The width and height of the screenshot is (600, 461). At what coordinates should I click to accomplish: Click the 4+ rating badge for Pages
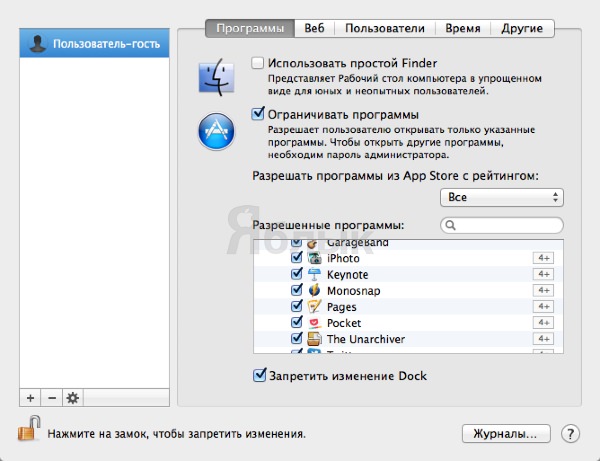[x=543, y=306]
